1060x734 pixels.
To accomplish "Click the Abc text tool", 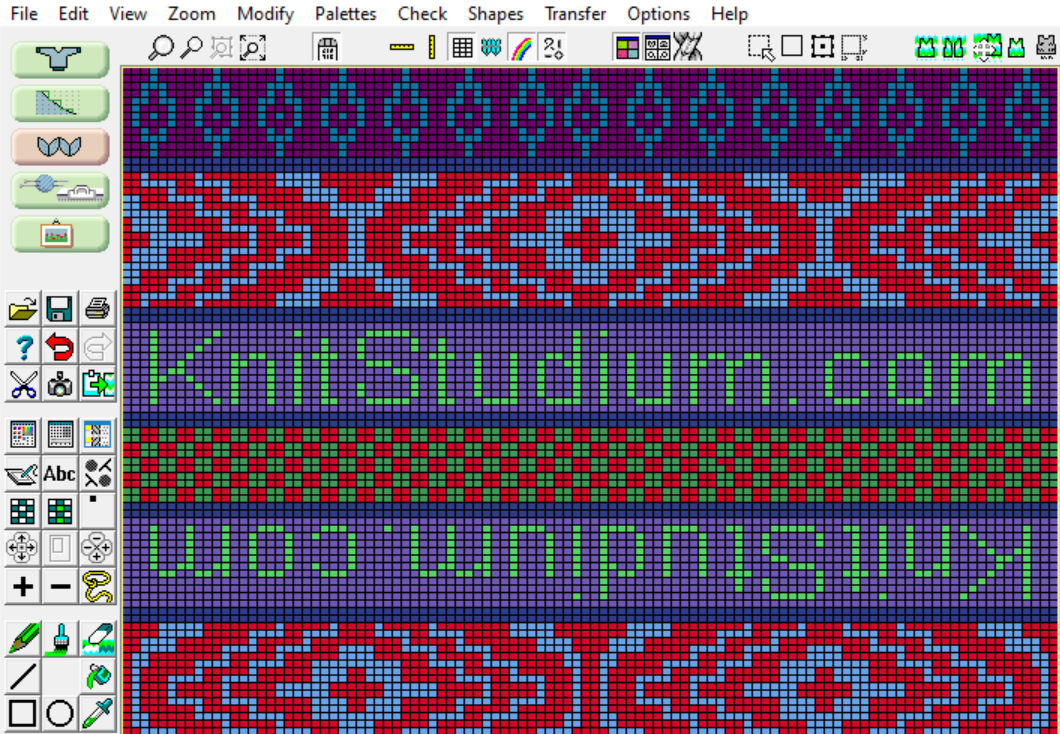I will tap(60, 473).
